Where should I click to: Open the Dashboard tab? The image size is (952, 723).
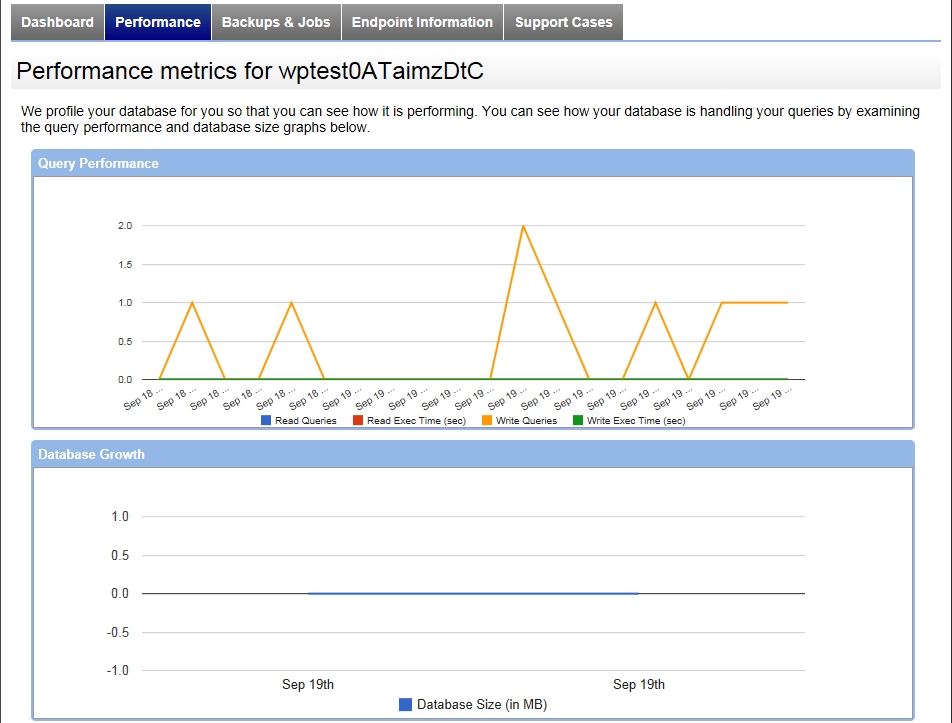pos(57,22)
